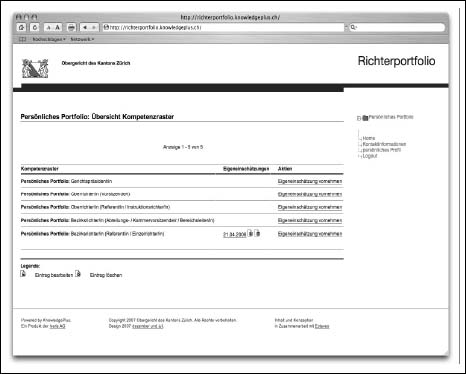The image size is (466, 374).
Task: Edit the Bezirksrichterin (Referentin) entry icon
Action: [x=250, y=233]
